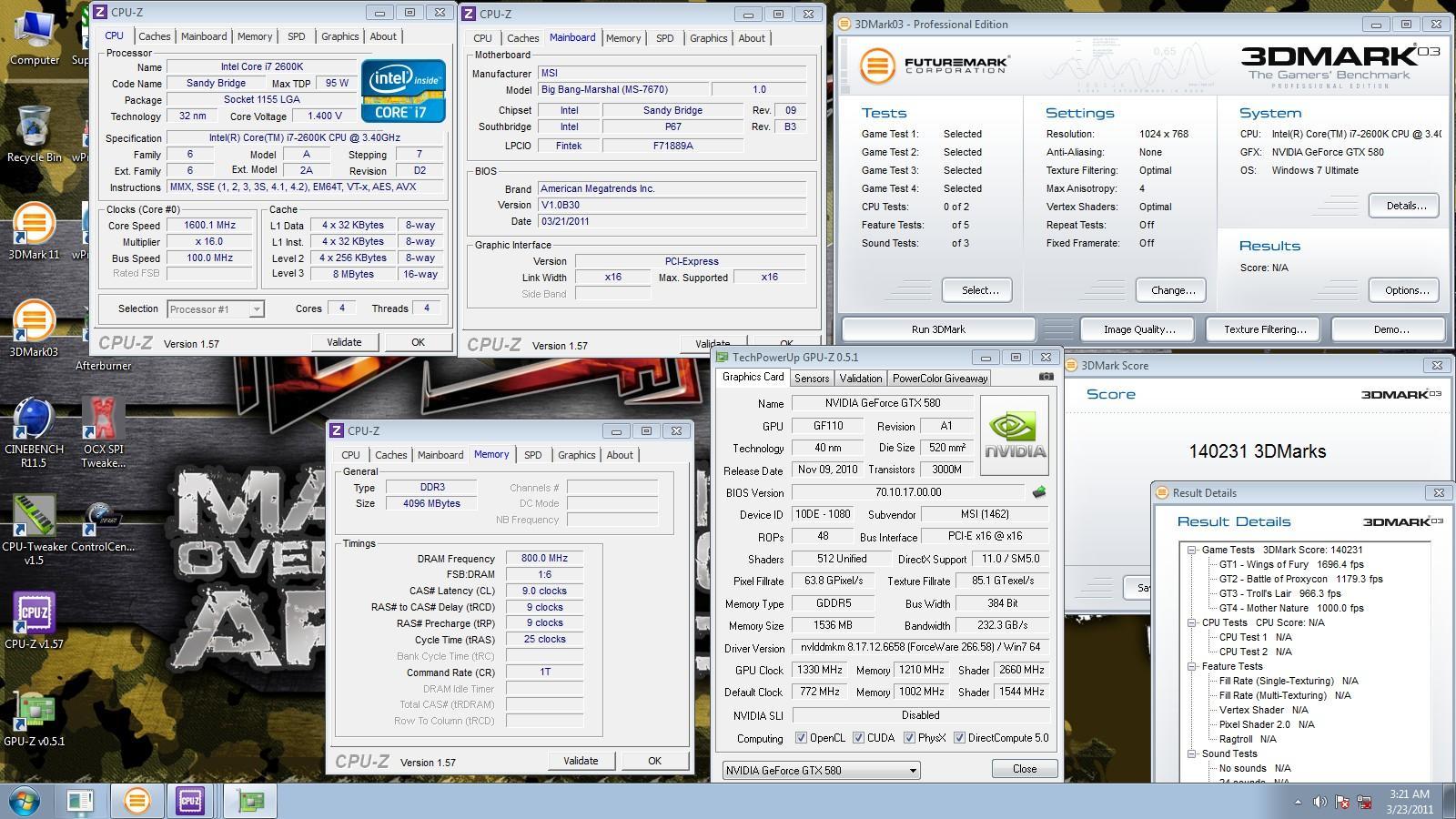Screen dimensions: 1456x819
Task: Switch to Graphics tab in Memory CPU-Z window
Action: [x=576, y=455]
